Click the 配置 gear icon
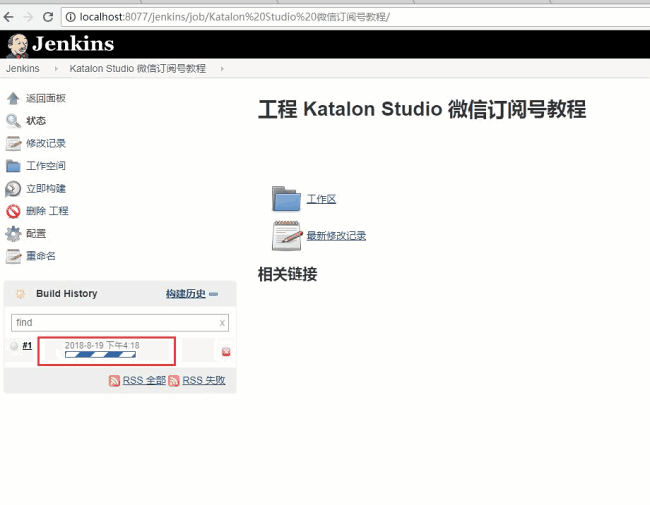Image resolution: width=650 pixels, height=505 pixels. 13,233
